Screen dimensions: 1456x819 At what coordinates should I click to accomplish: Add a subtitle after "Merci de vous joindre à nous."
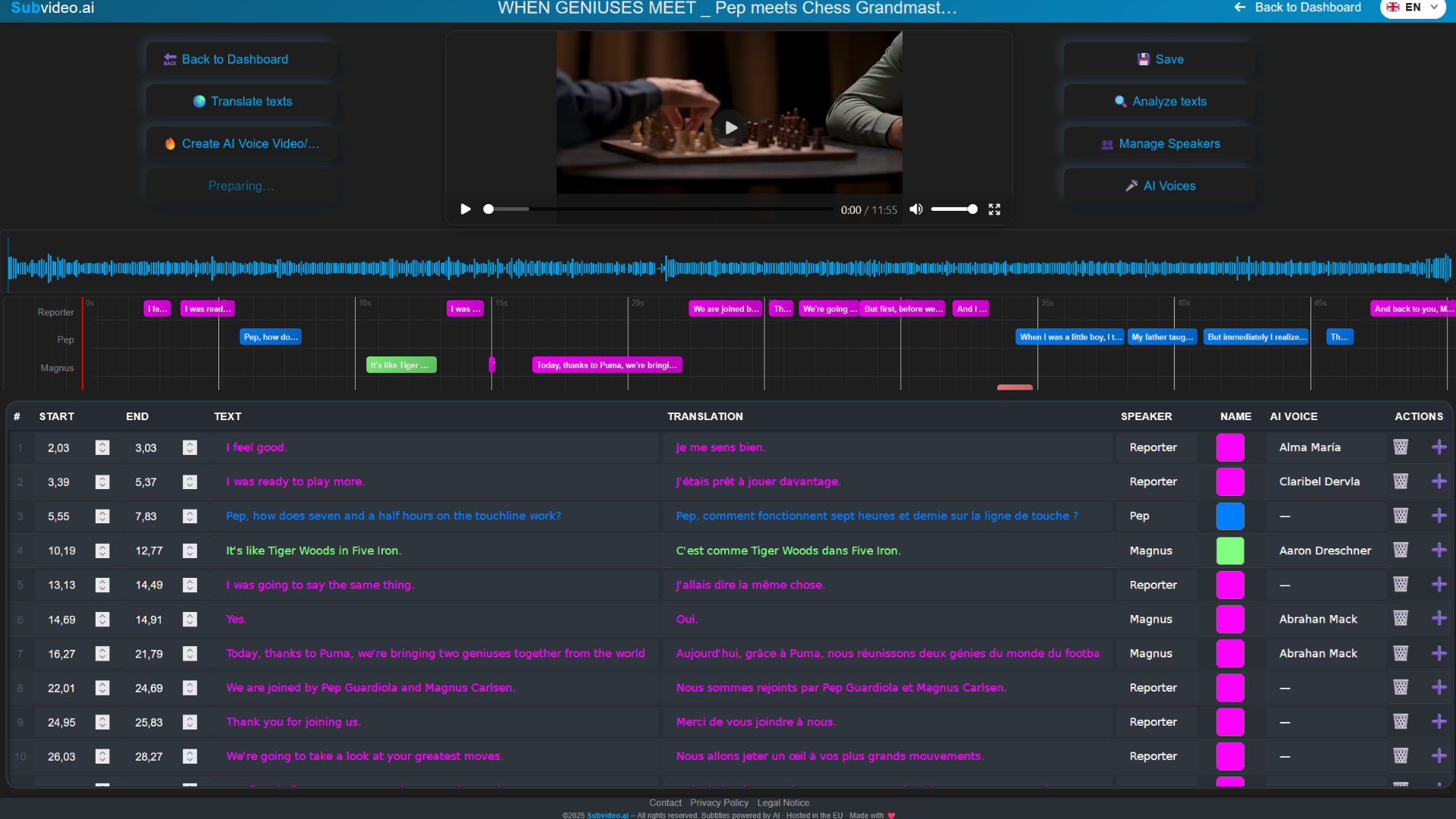1440,721
